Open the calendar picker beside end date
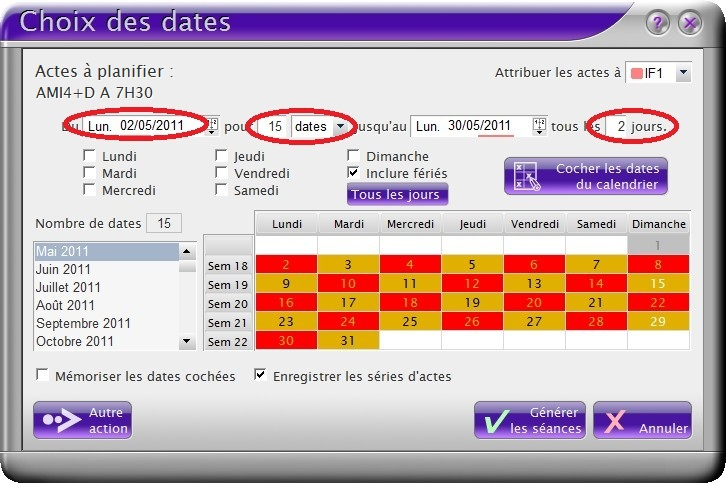The width and height of the screenshot is (726, 483). (540, 125)
